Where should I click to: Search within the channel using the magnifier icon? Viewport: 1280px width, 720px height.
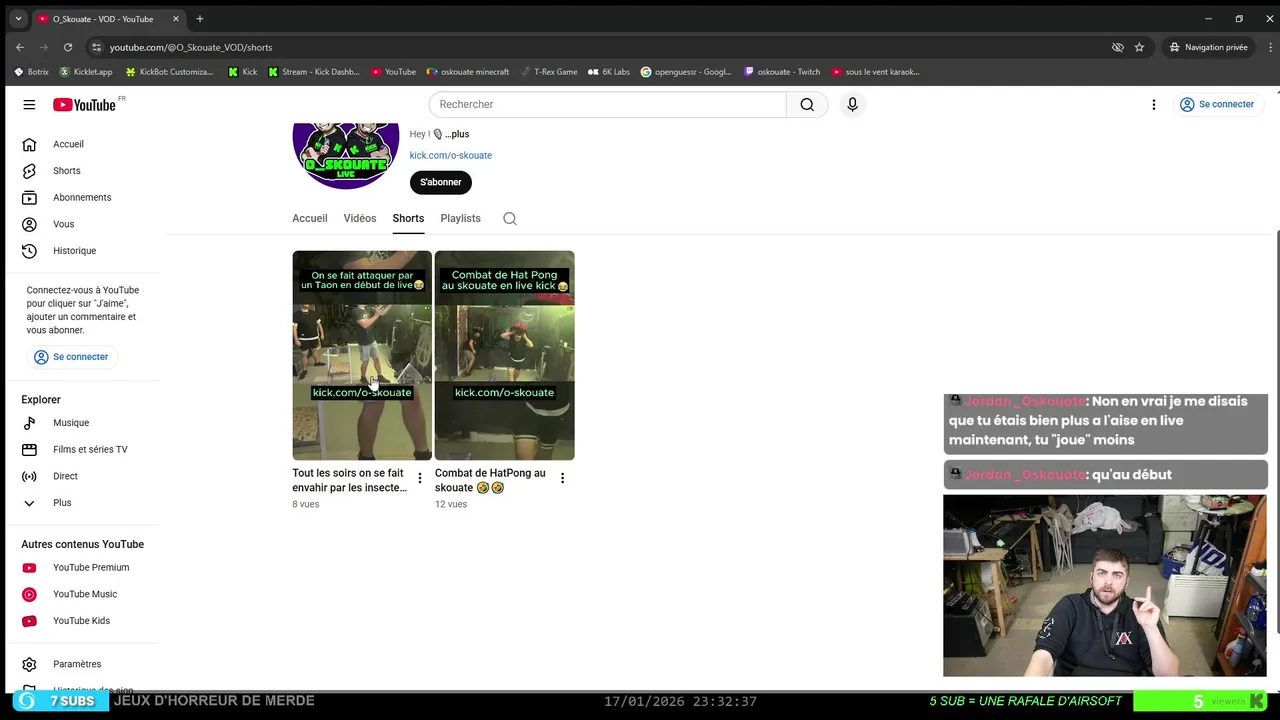point(510,218)
